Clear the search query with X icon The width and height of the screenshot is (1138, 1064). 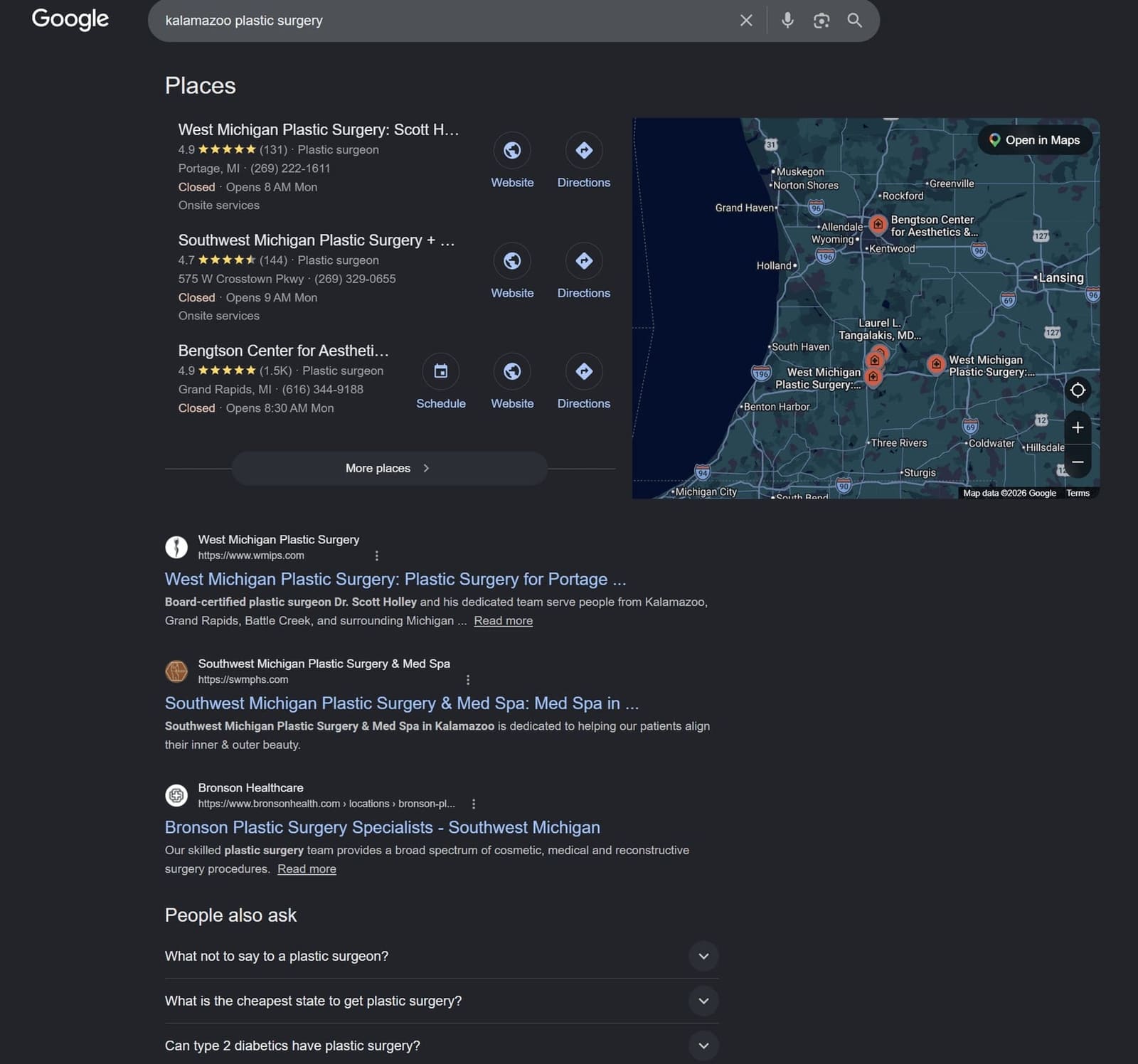pyautogui.click(x=746, y=21)
